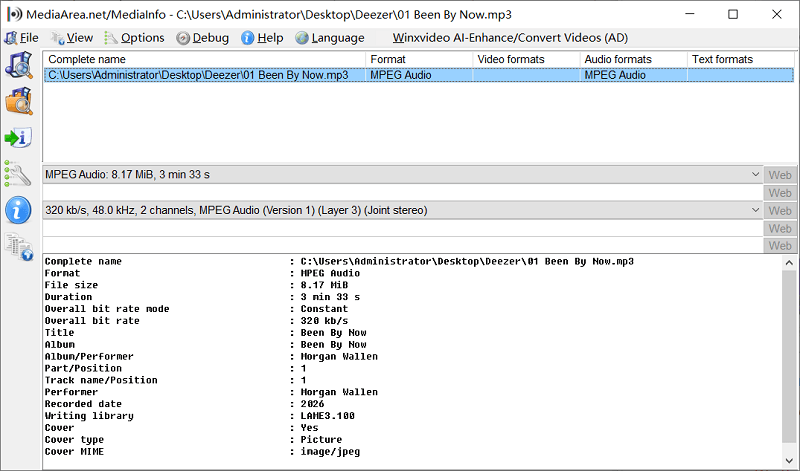Expand the 320 kb/s audio stream dropdown

[756, 210]
